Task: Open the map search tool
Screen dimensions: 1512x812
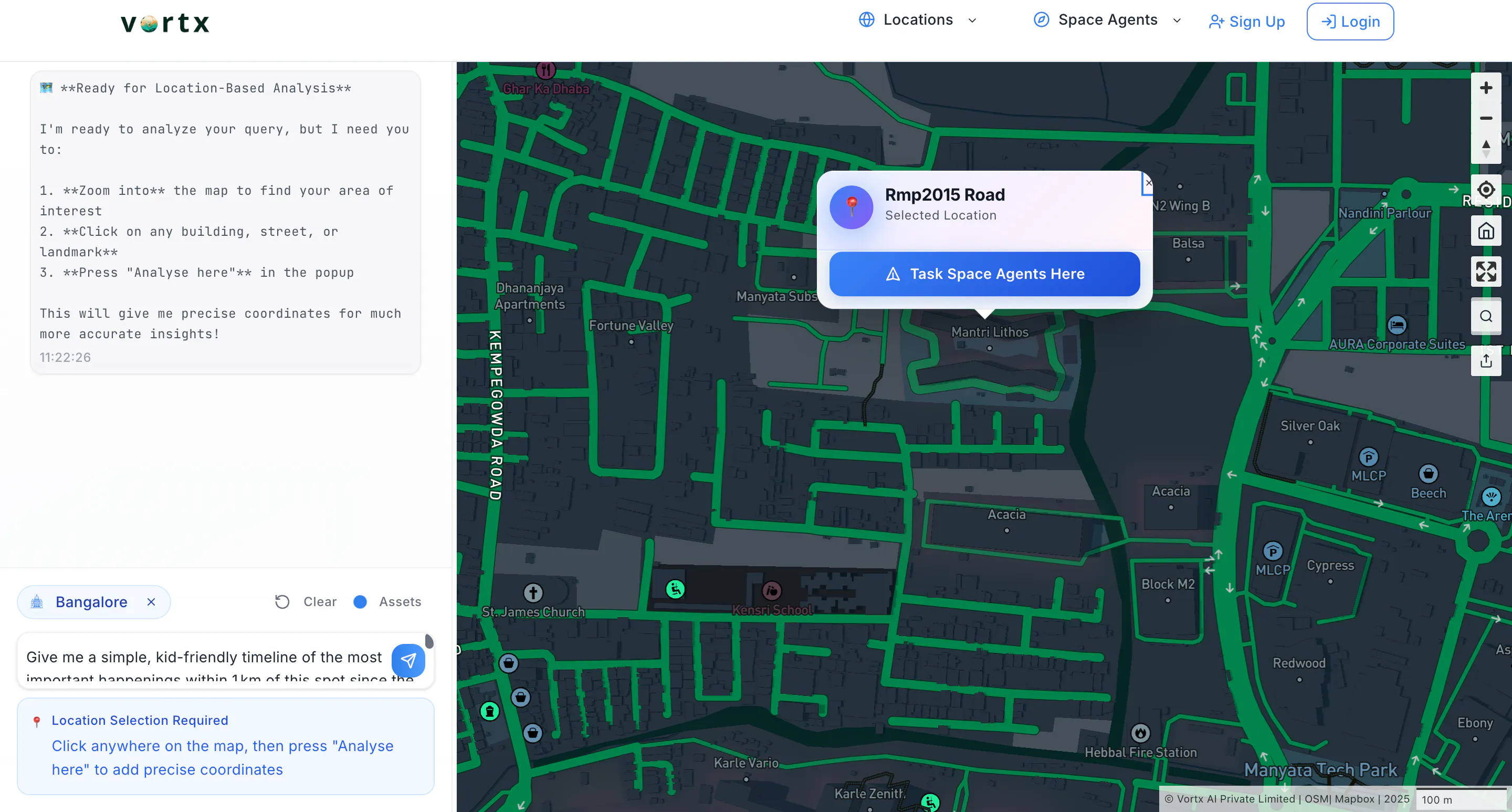Action: tap(1486, 317)
